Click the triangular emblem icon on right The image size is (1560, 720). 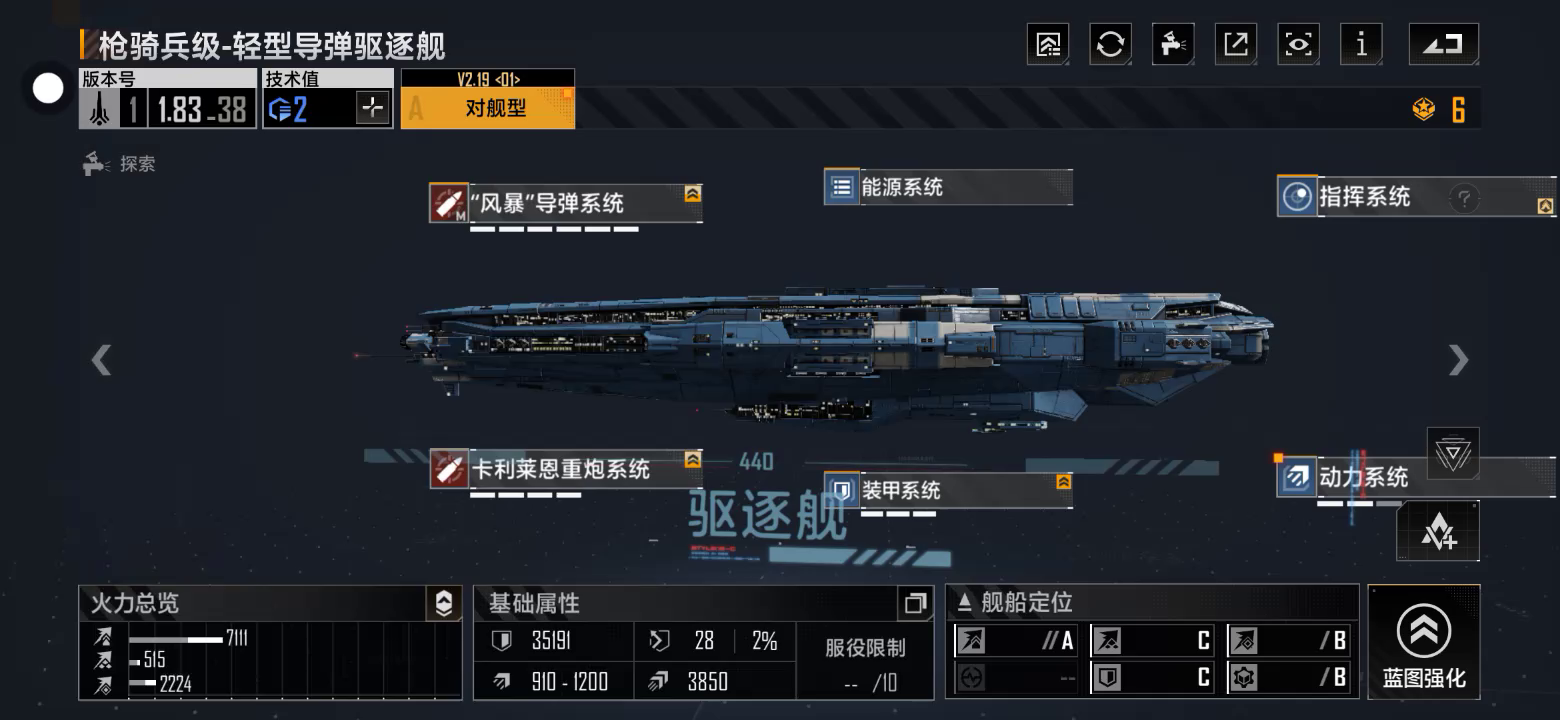coord(1452,453)
